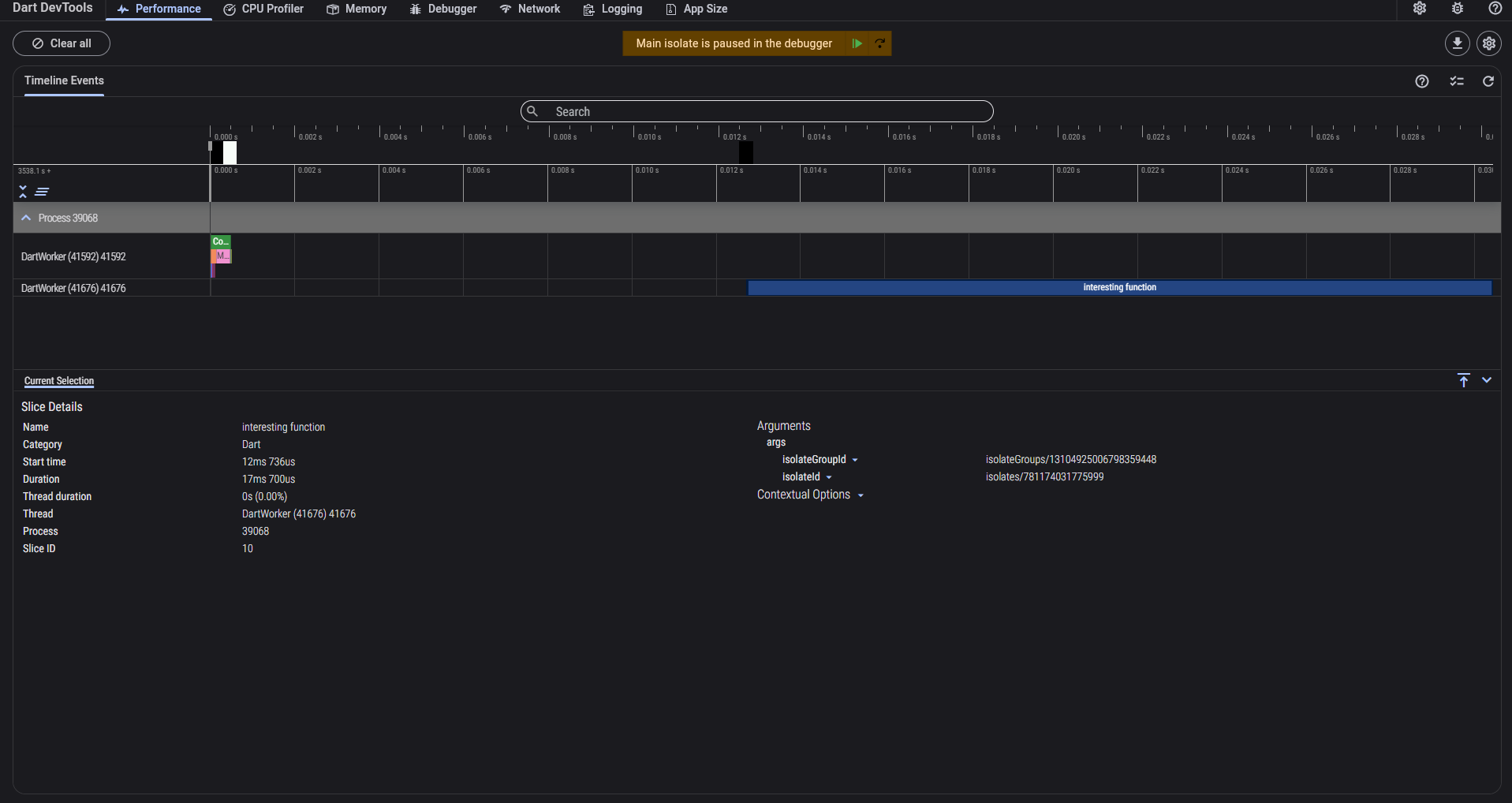Click the track filter lines icon
Image resolution: width=1512 pixels, height=803 pixels.
coord(42,191)
